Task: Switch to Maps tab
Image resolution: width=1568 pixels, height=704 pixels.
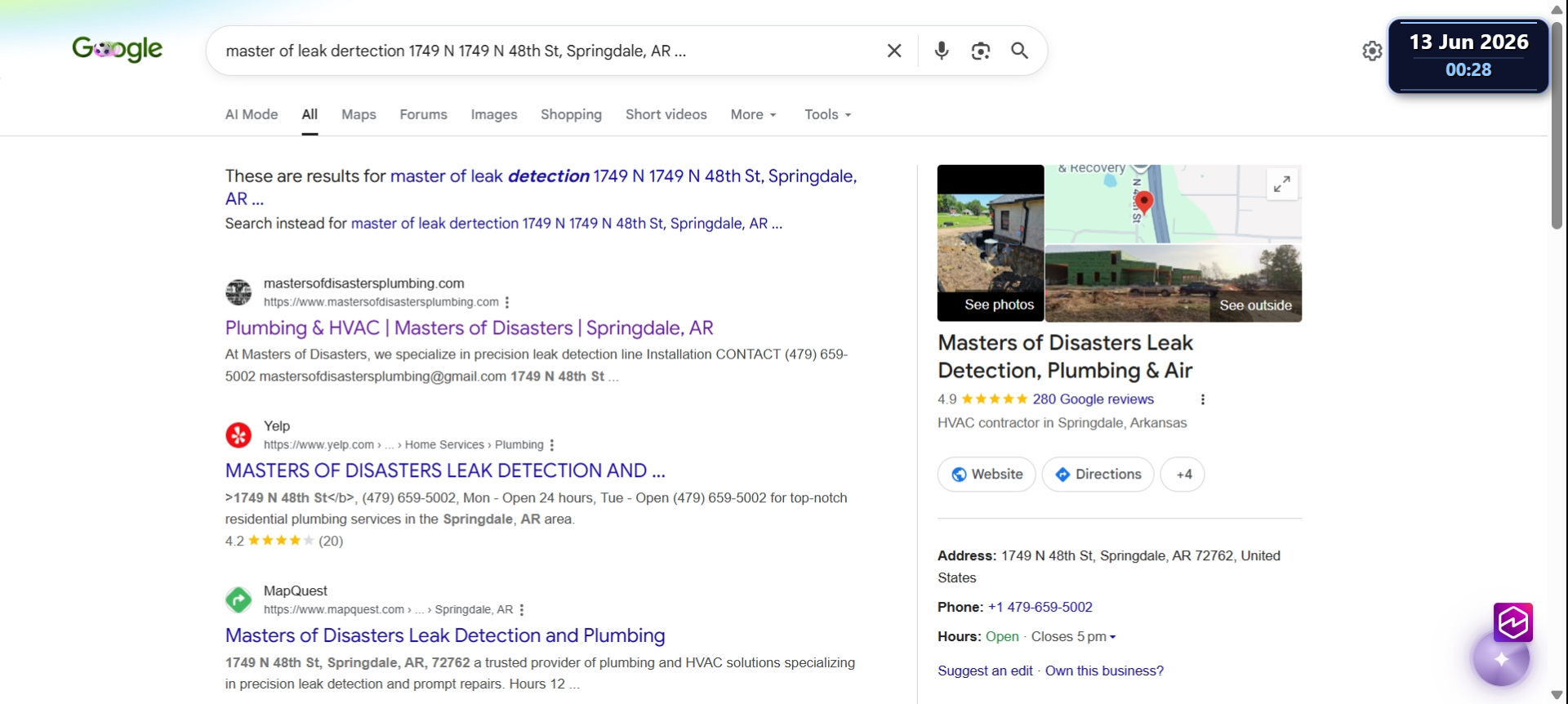Action: [359, 114]
